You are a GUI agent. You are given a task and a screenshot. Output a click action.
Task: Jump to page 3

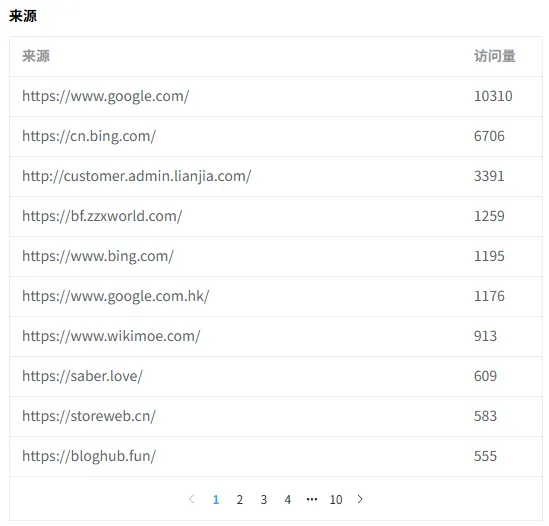click(264, 499)
